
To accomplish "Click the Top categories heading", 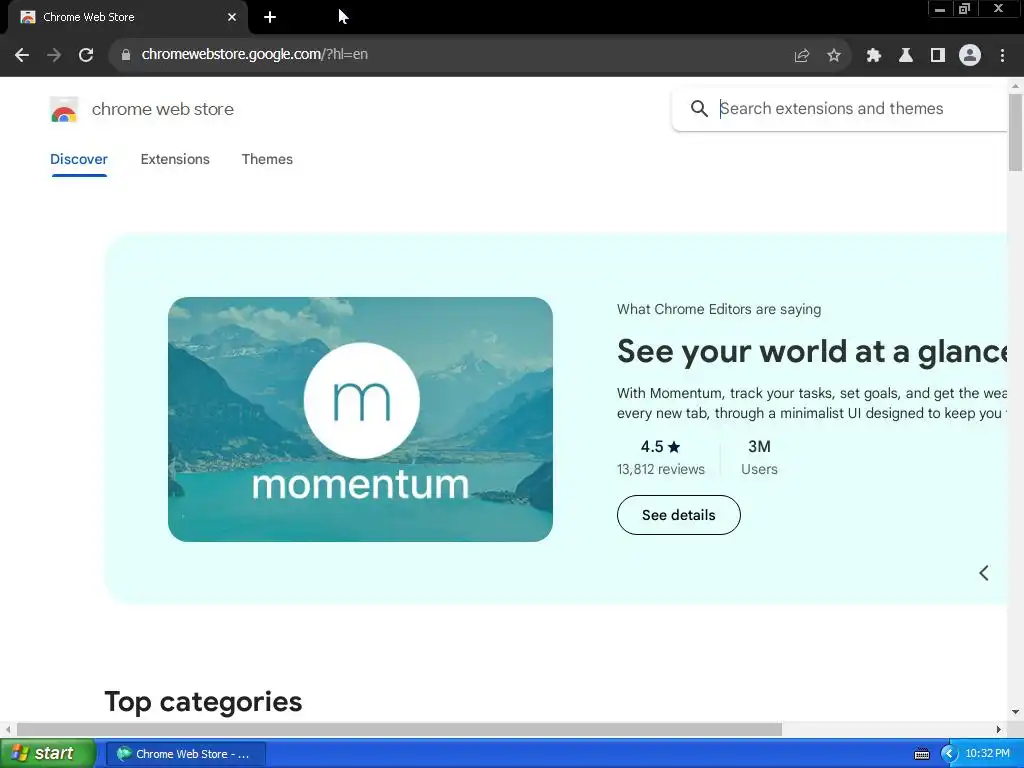I will click(203, 702).
